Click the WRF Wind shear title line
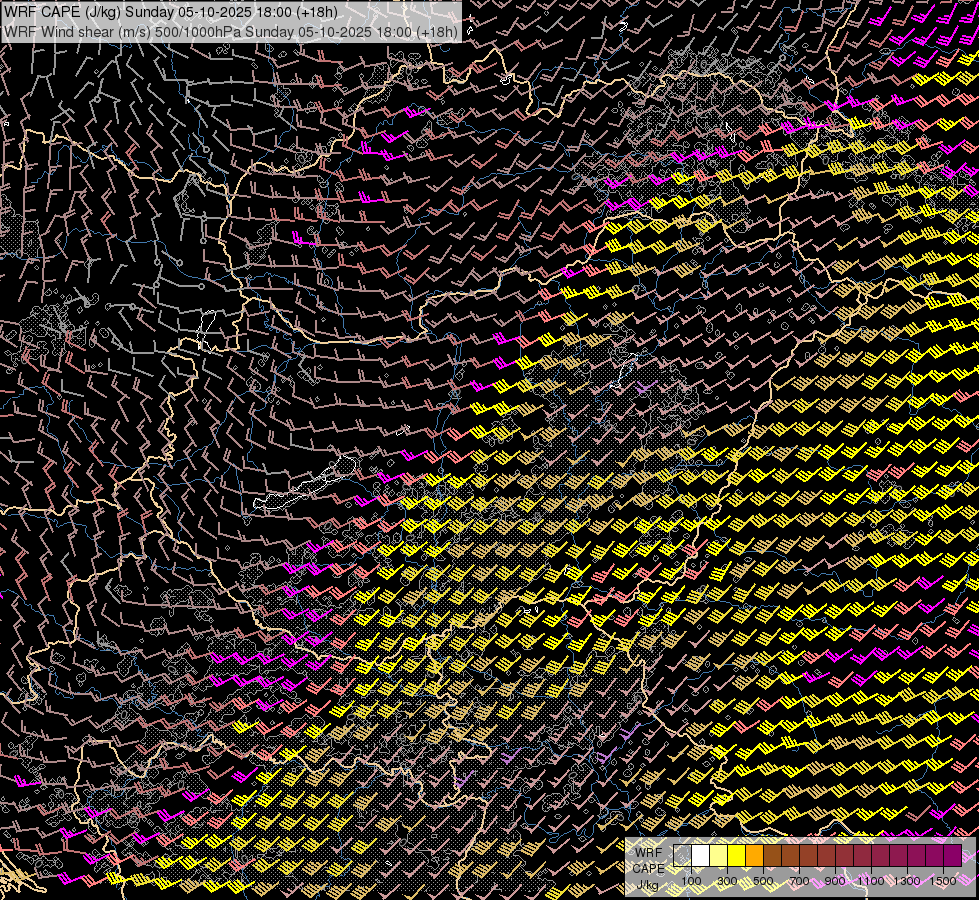Screen dimensions: 979x900 coord(231,31)
